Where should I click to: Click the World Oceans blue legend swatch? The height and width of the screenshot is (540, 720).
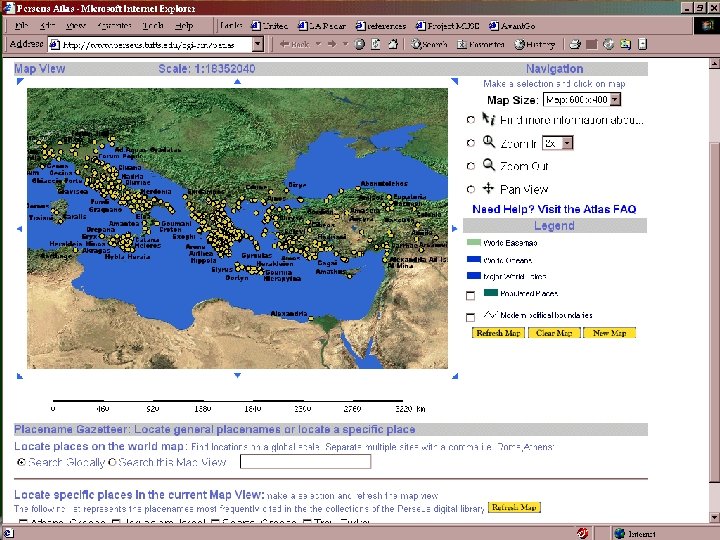click(x=474, y=259)
